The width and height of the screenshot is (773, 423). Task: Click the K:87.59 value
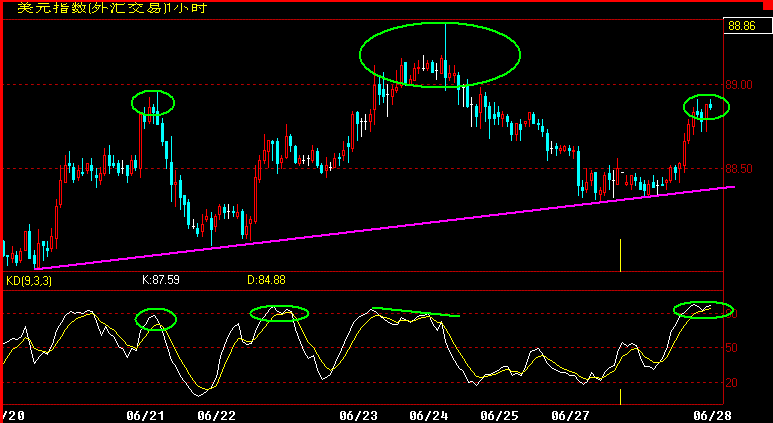point(161,281)
